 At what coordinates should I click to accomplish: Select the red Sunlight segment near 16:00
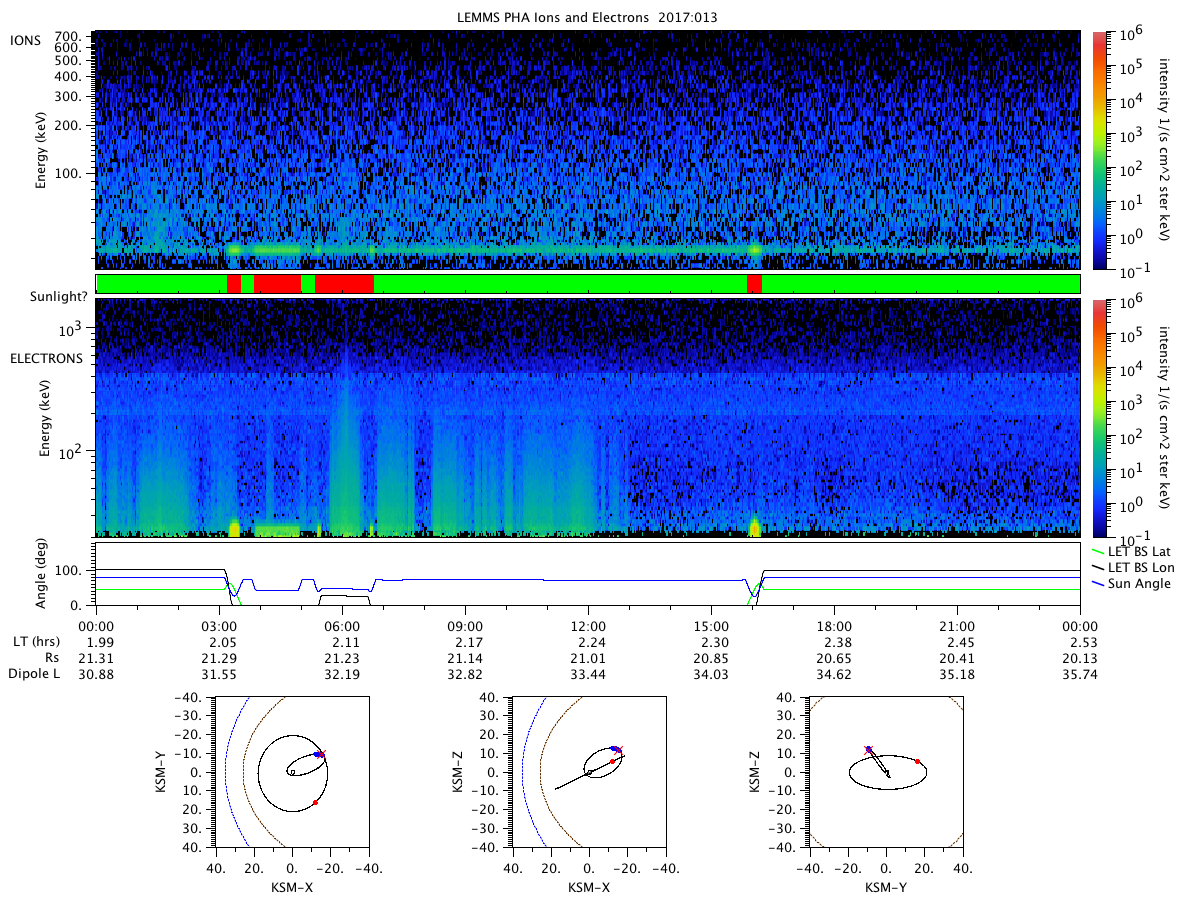754,284
